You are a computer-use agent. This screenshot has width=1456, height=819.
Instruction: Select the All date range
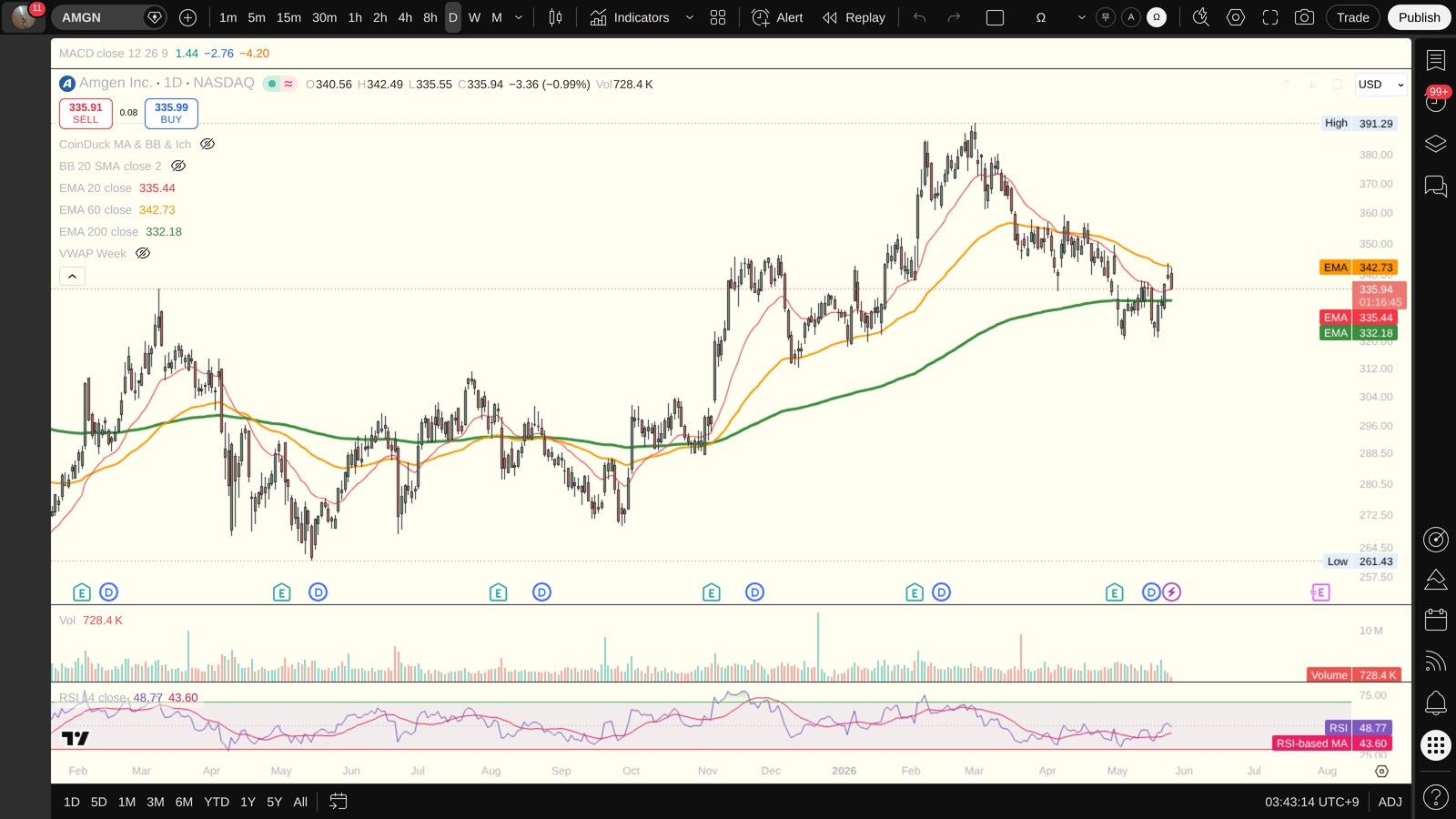click(x=300, y=802)
